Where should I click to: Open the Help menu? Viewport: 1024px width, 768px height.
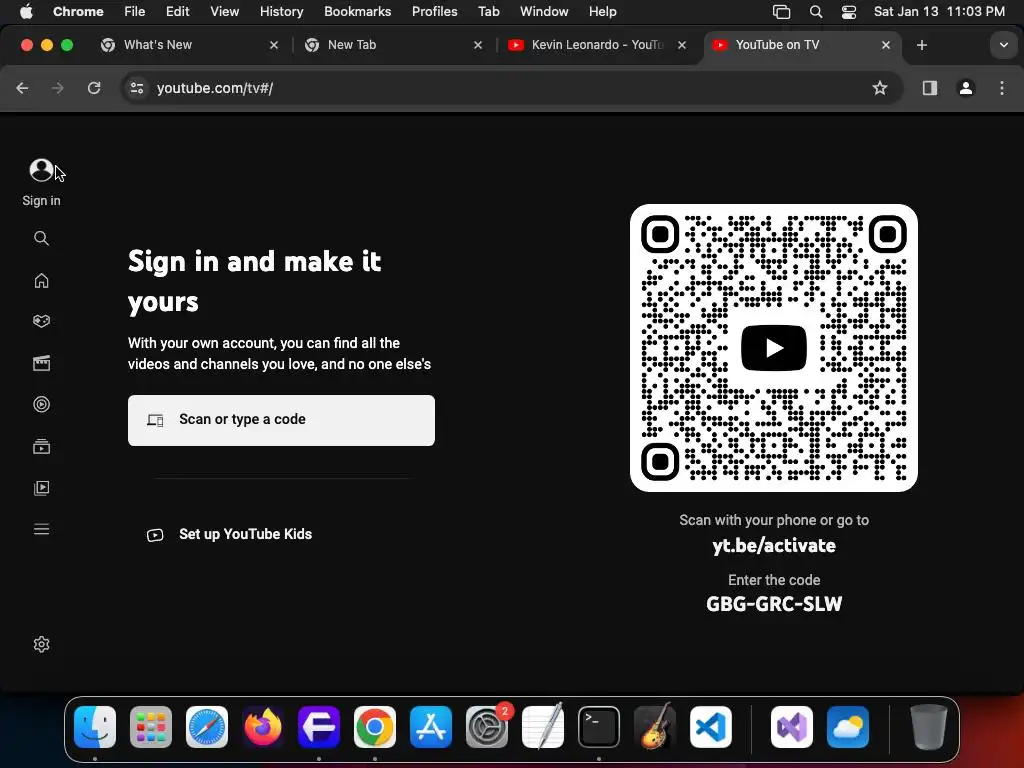[602, 11]
